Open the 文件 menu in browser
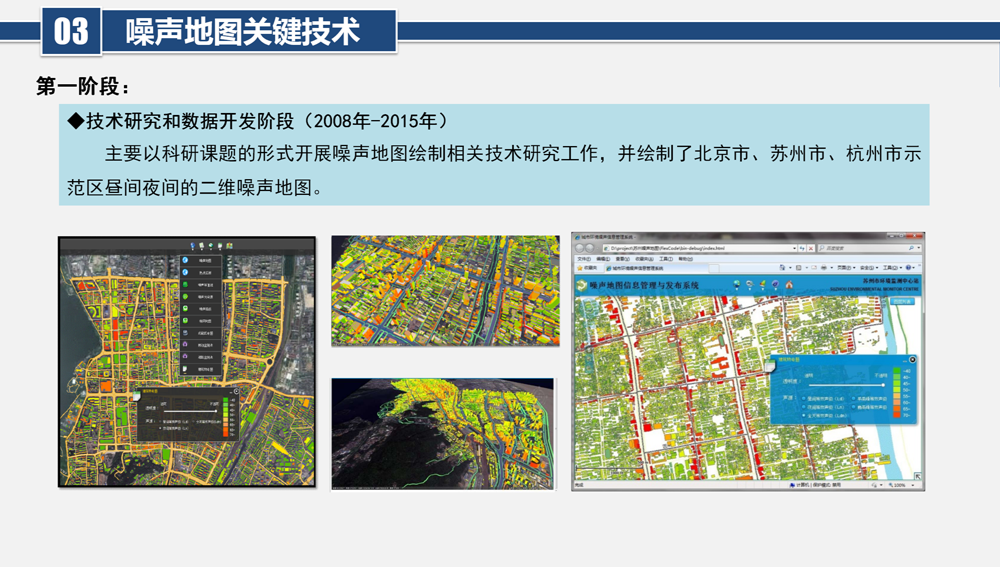The width and height of the screenshot is (1000, 567). (582, 257)
